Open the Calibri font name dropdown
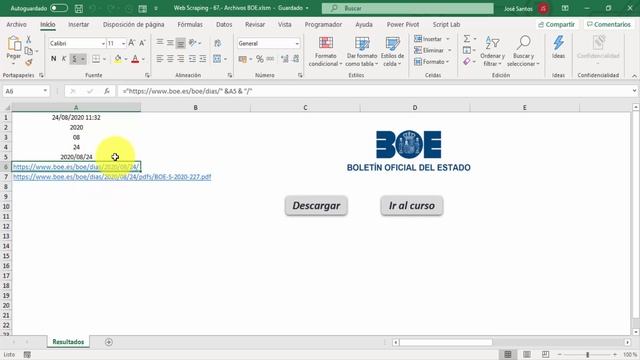The height and width of the screenshot is (360, 640). [103, 43]
